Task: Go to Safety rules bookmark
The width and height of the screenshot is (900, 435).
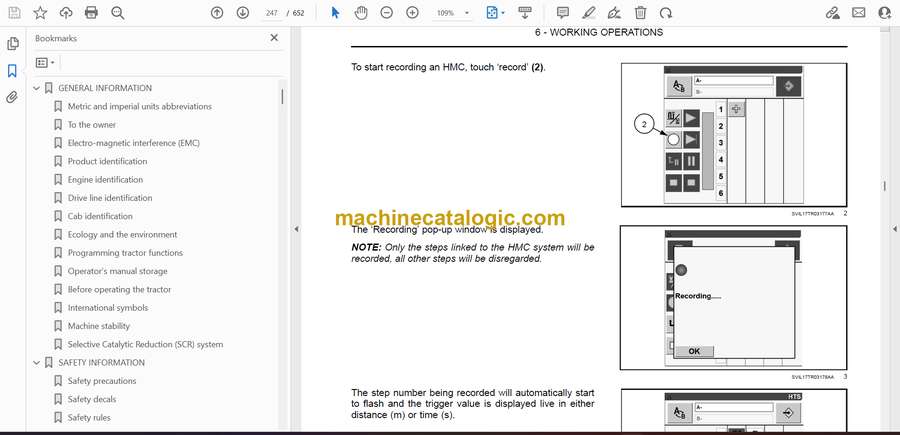Action: click(89, 418)
